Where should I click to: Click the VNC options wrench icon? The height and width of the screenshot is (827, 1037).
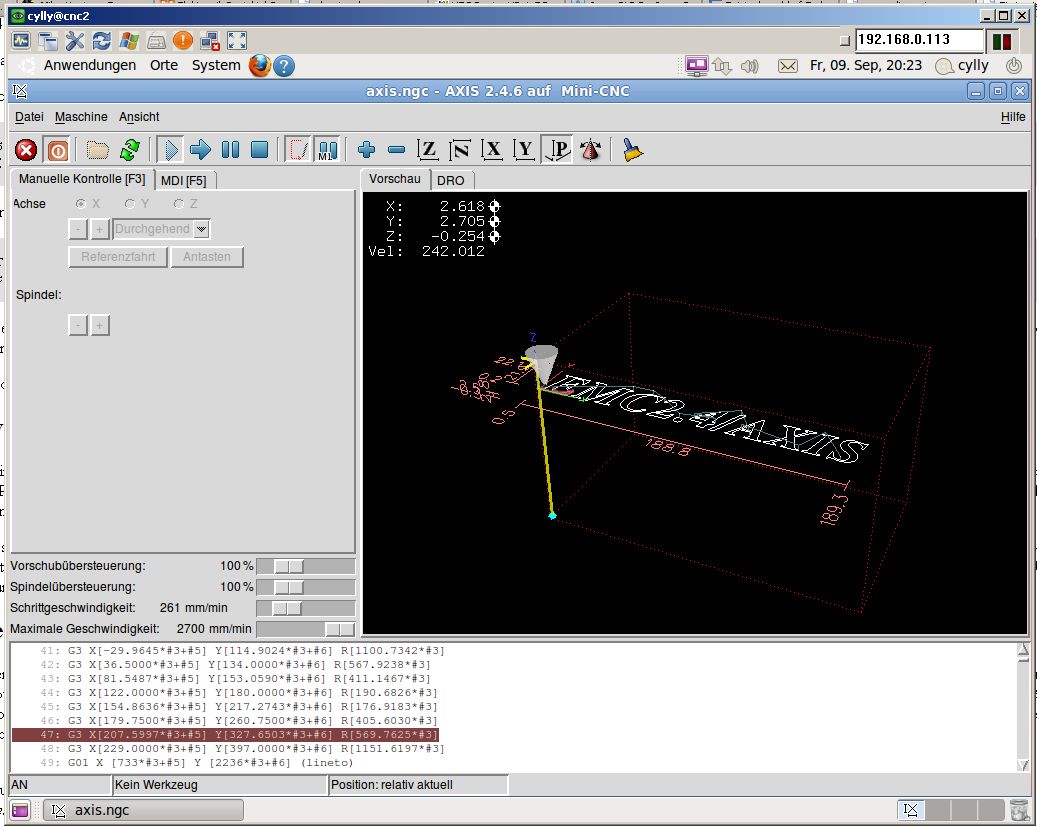(x=75, y=41)
